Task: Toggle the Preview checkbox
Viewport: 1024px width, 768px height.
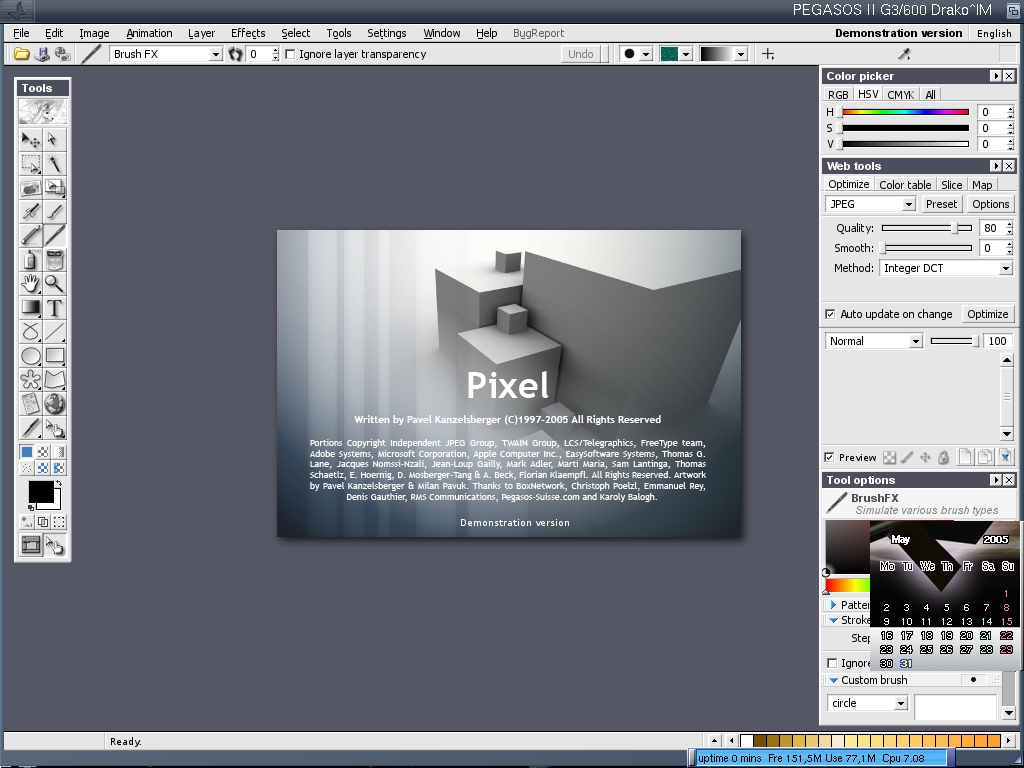Action: coord(829,457)
